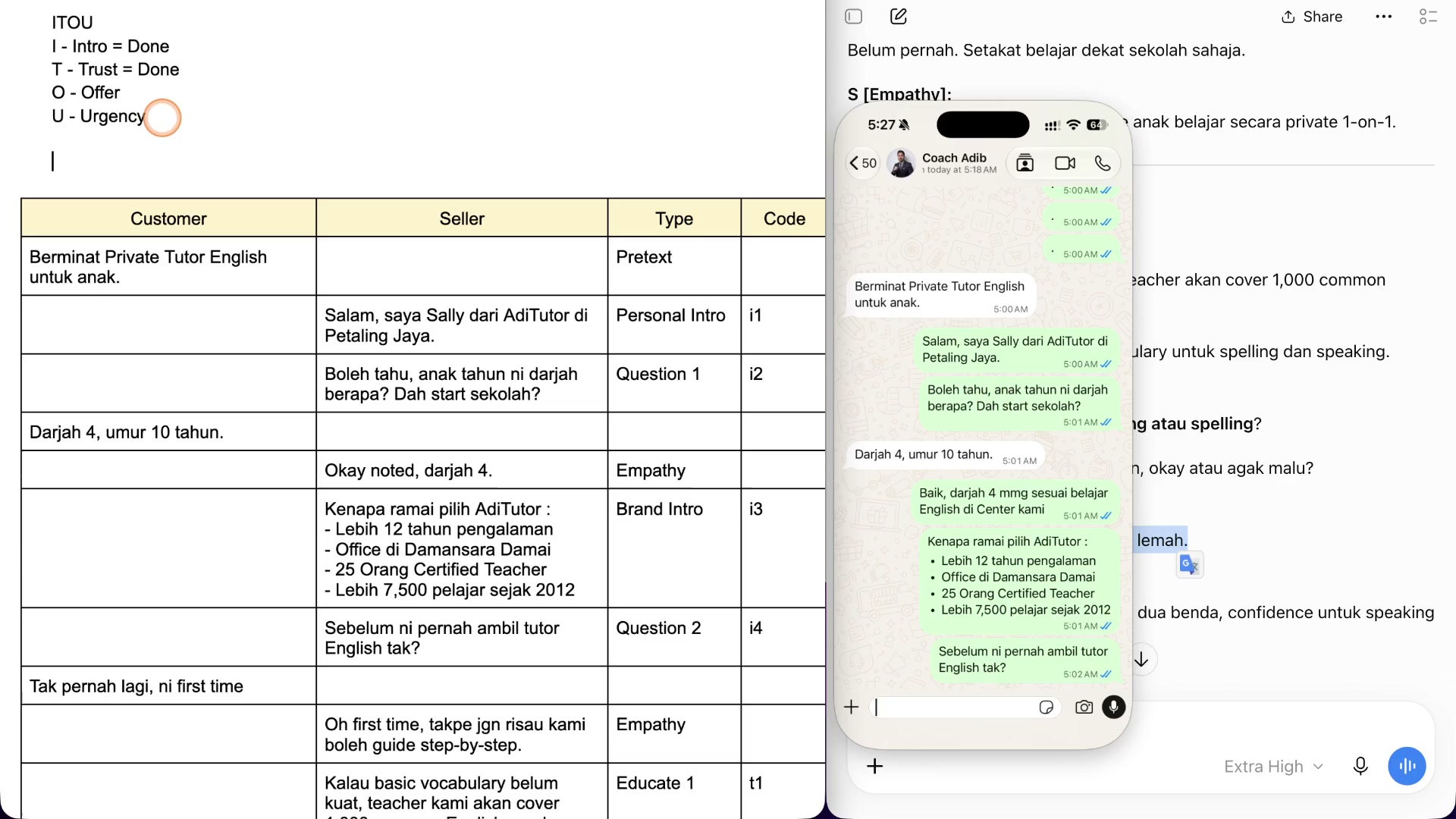Open the three-dot more options menu

coord(1384,17)
